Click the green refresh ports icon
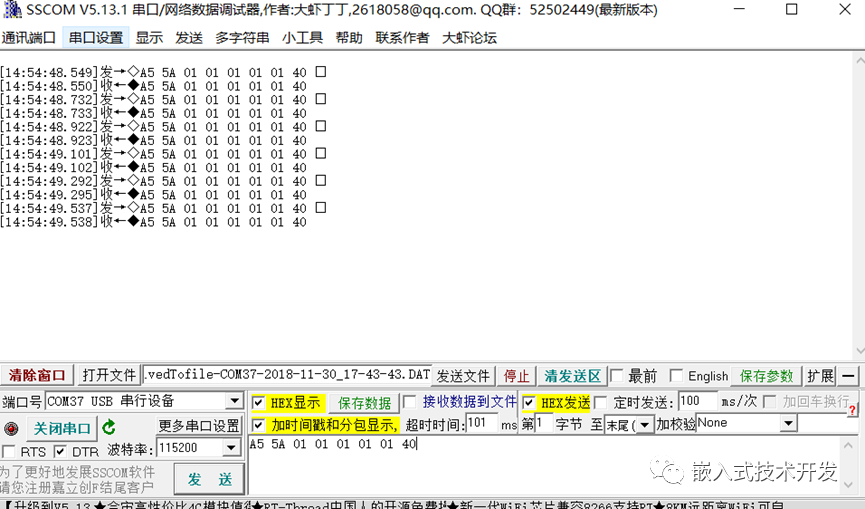The height and width of the screenshot is (509, 865). click(x=109, y=427)
